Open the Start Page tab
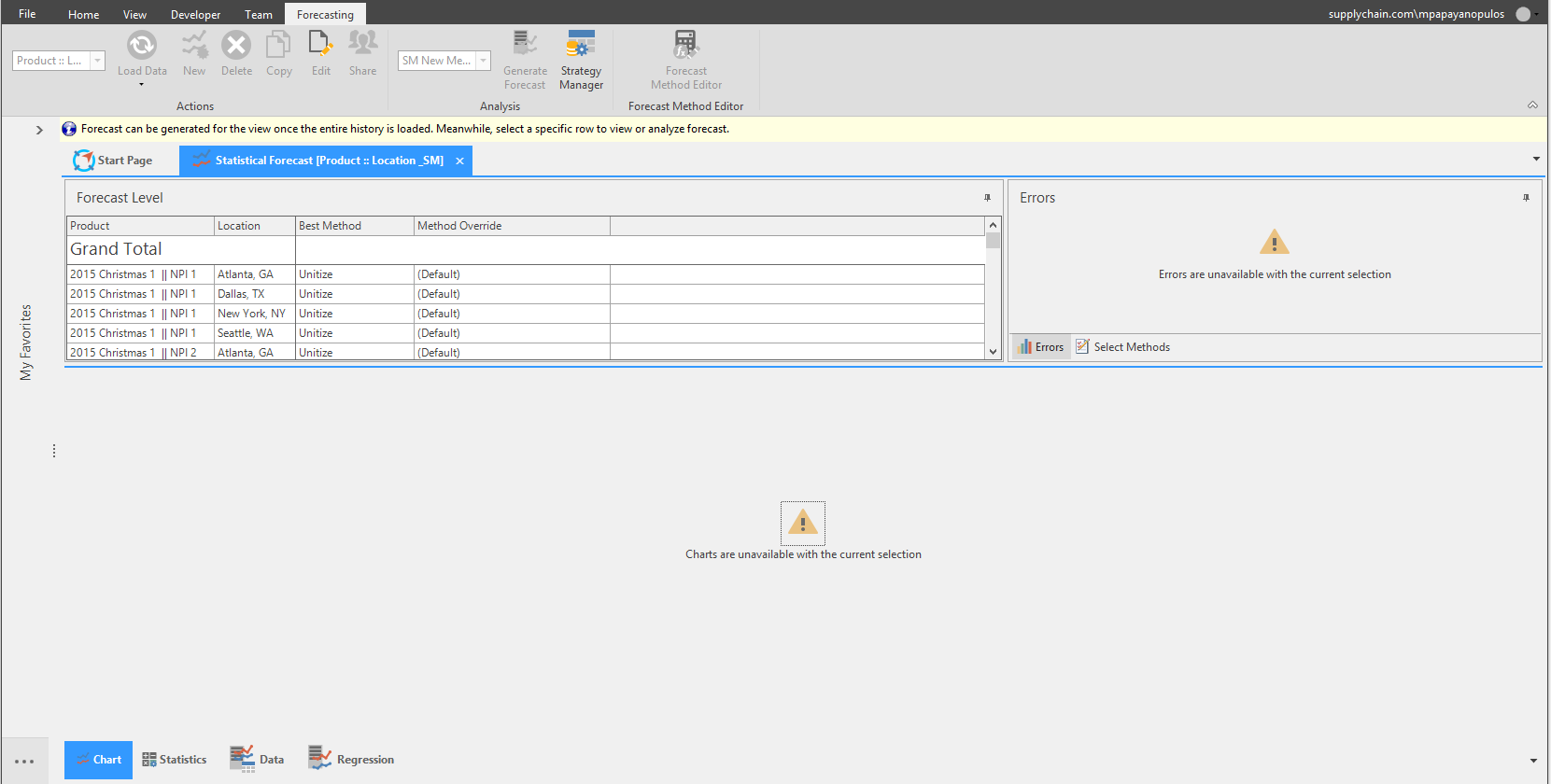The width and height of the screenshot is (1551, 784). (x=113, y=161)
